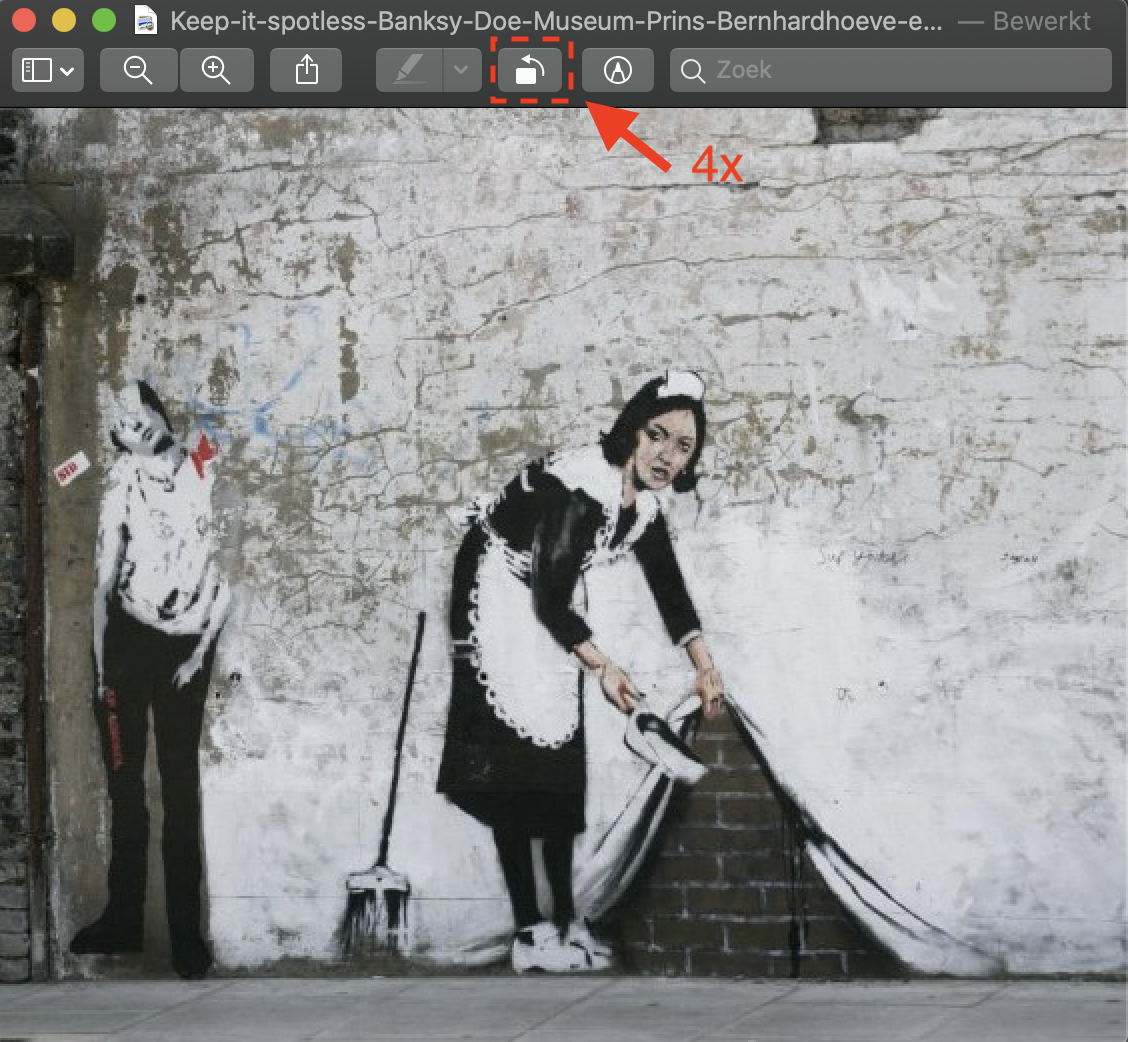Viewport: 1128px width, 1042px height.
Task: Close the Preview window
Action: tap(24, 20)
